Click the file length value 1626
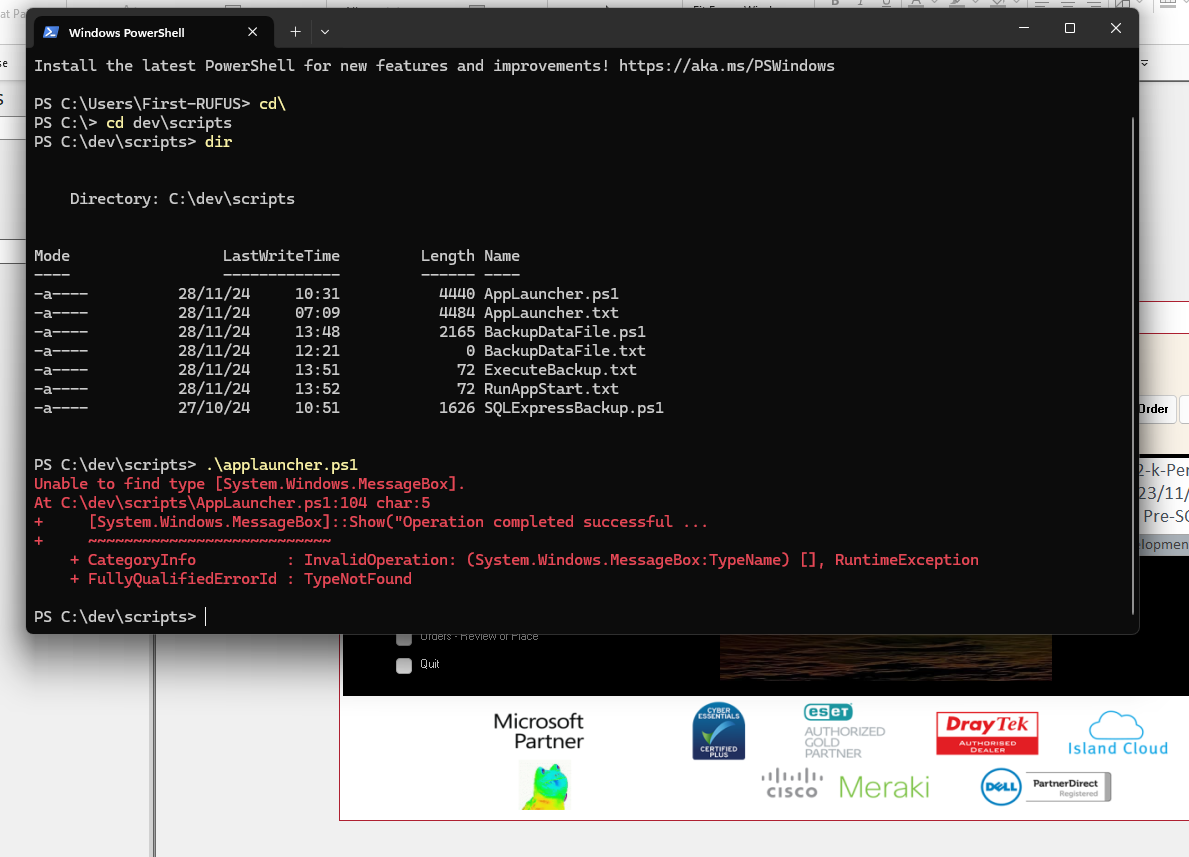 (x=456, y=408)
